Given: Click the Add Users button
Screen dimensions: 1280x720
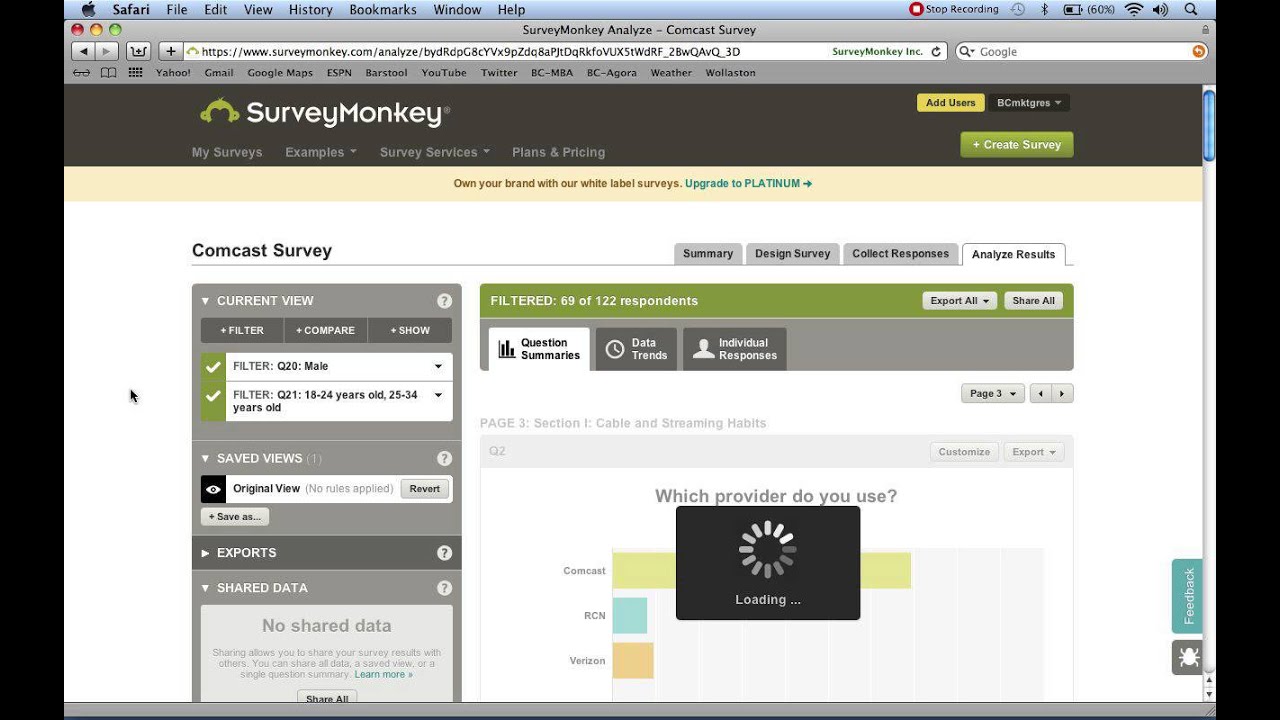Looking at the screenshot, I should click(x=950, y=103).
